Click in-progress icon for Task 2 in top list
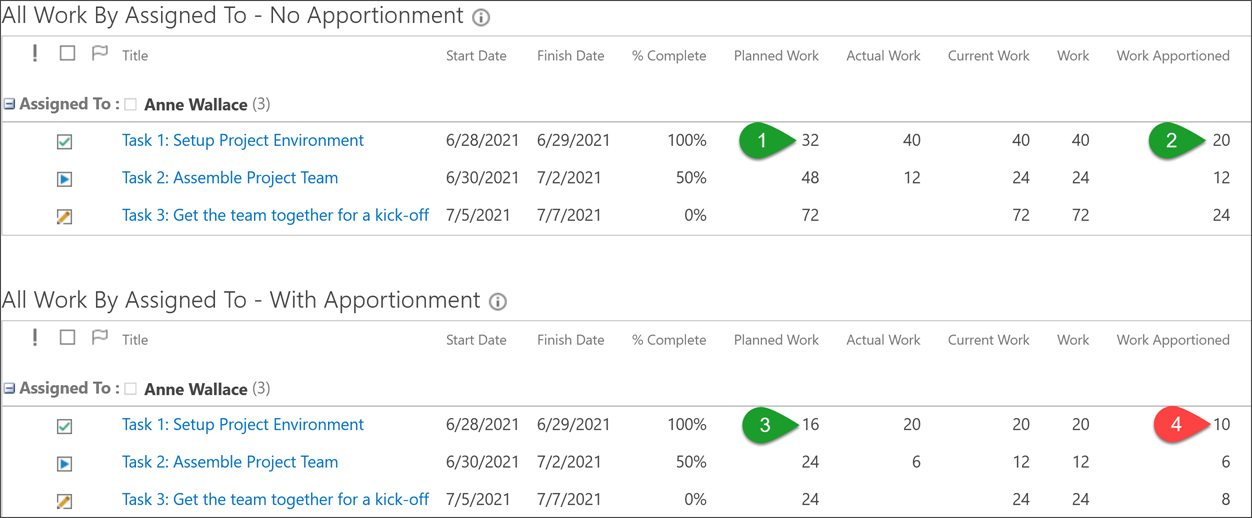 pos(64,179)
